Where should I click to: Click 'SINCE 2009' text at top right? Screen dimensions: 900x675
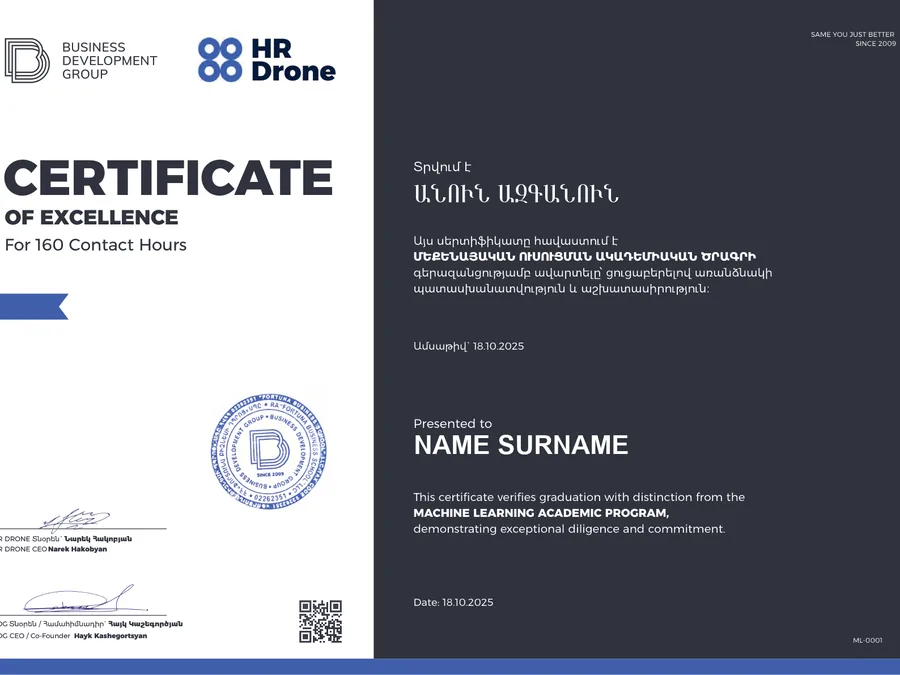coord(875,44)
